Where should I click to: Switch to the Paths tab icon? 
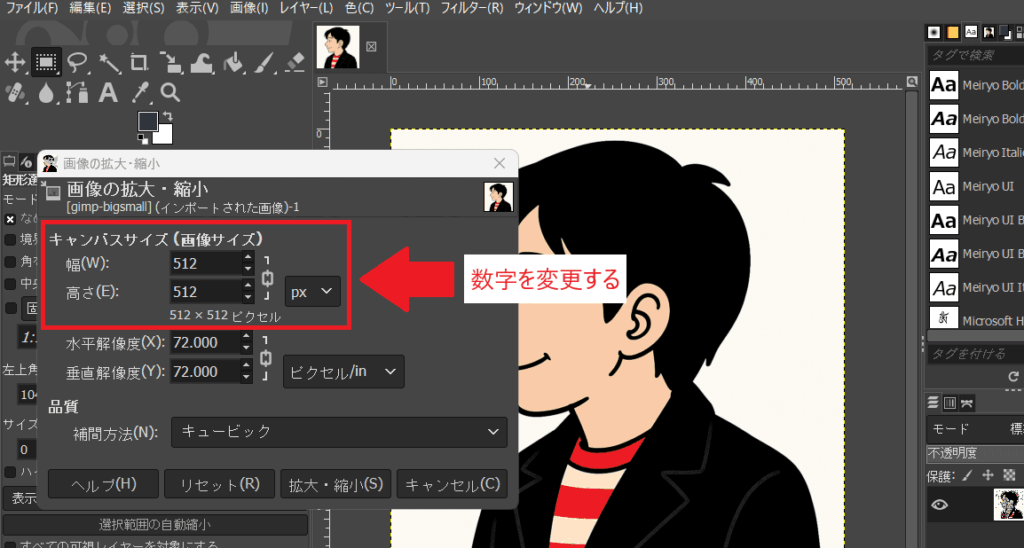point(967,403)
